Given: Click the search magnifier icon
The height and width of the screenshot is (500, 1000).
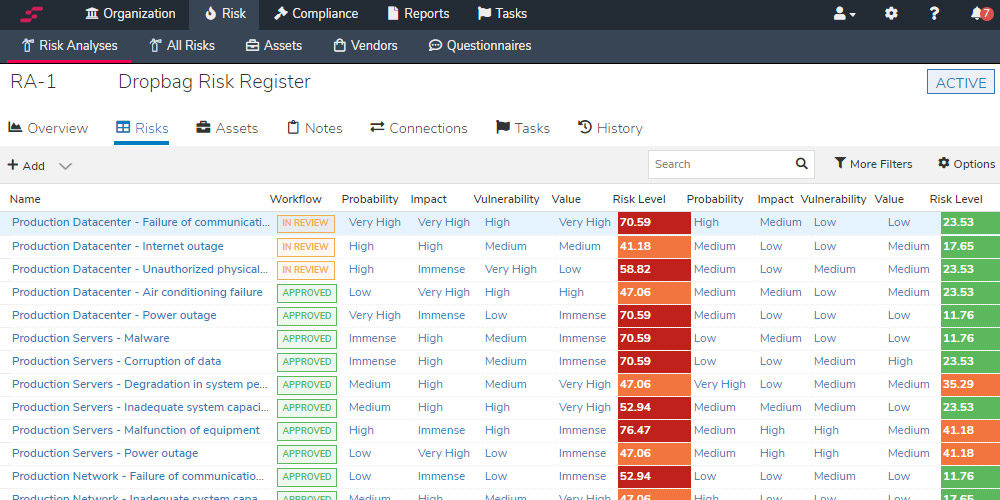Looking at the screenshot, I should tap(801, 164).
